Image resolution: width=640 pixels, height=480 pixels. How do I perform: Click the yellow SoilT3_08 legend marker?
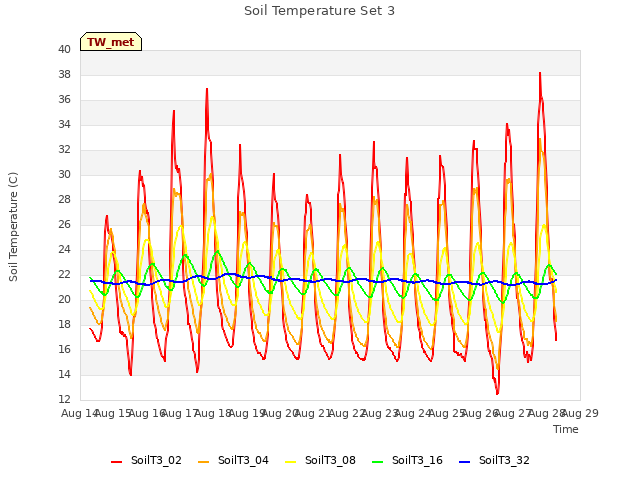[291, 462]
